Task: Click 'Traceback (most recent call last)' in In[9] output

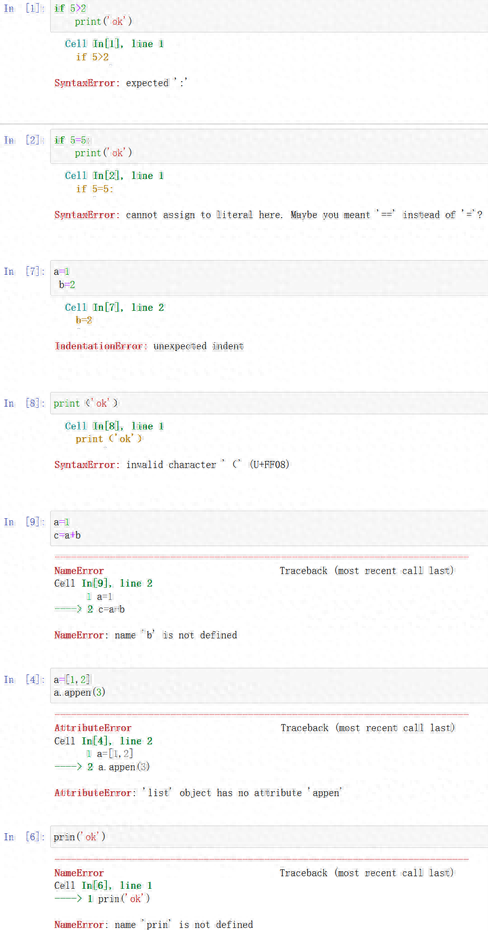Action: pos(367,571)
